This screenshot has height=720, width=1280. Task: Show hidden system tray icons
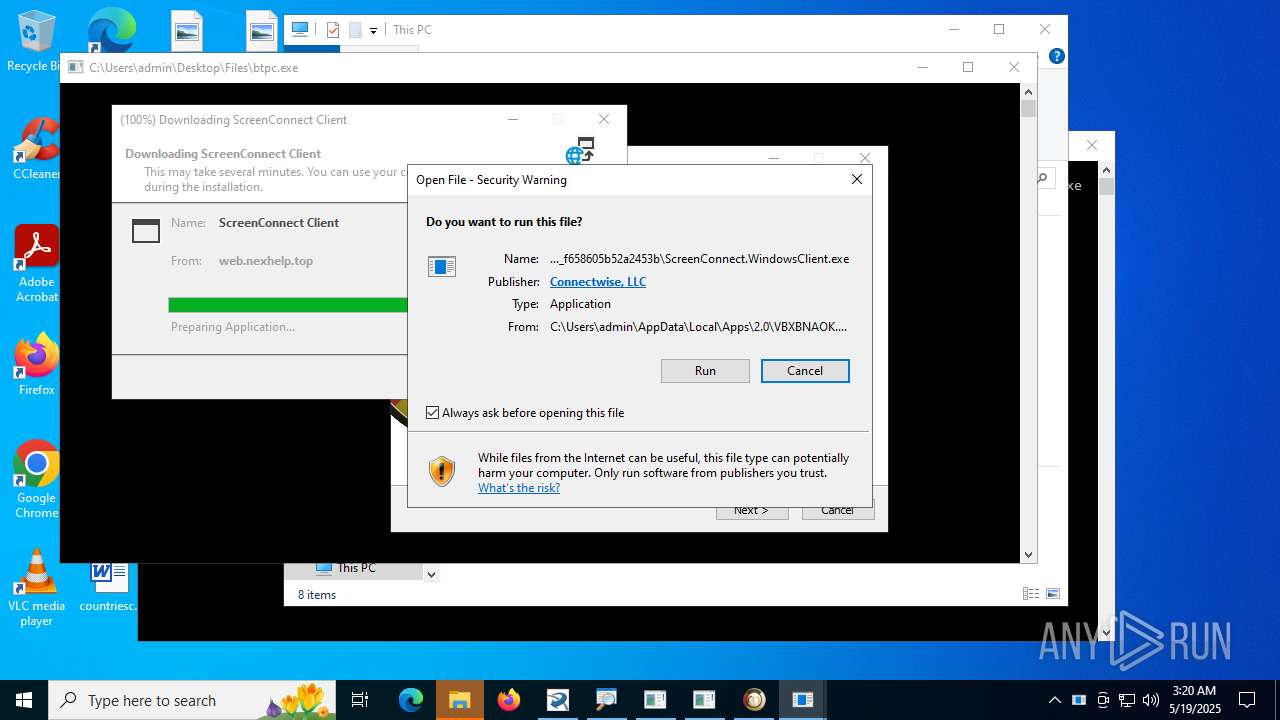(1054, 700)
